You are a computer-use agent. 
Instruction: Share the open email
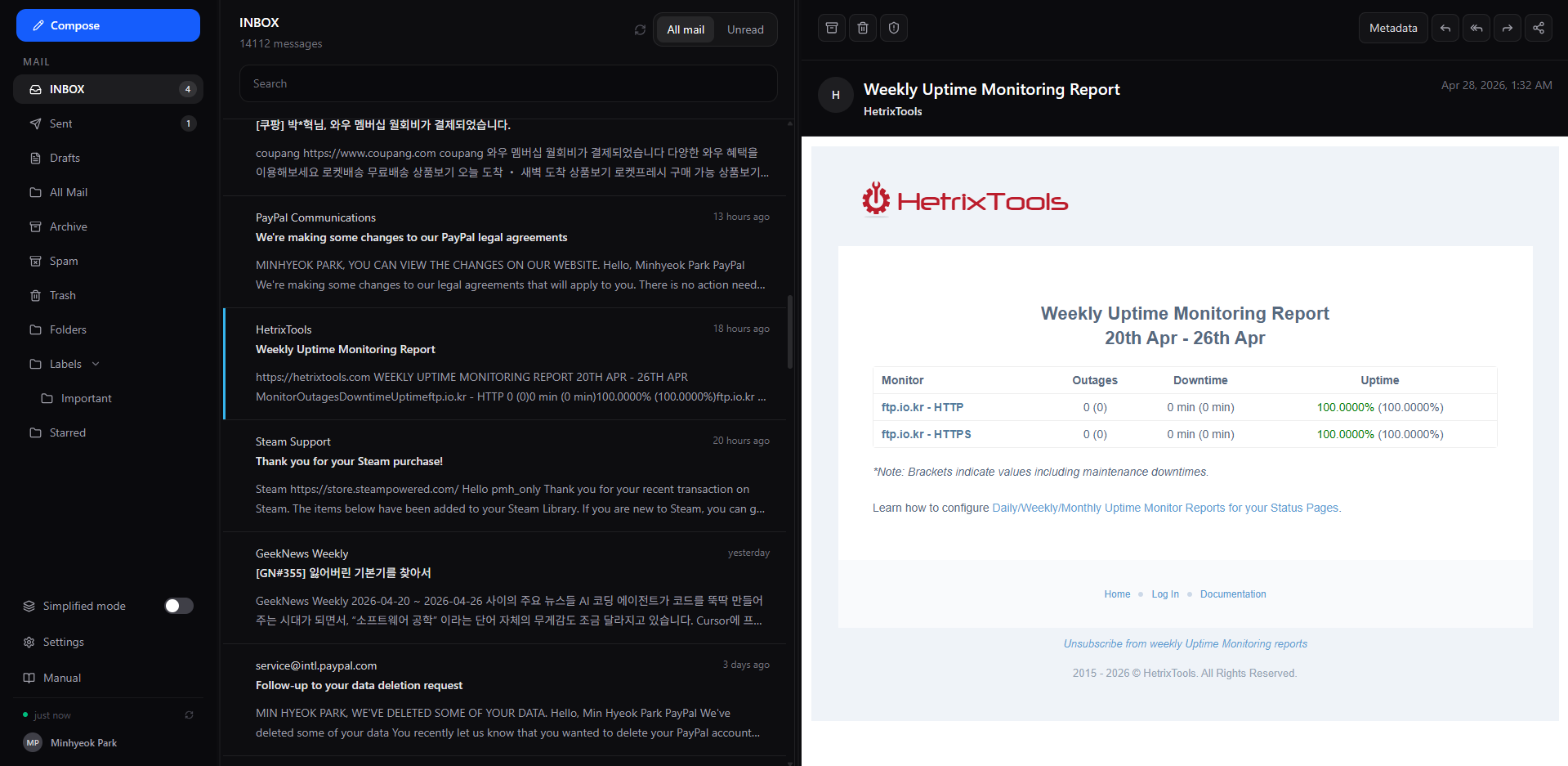pyautogui.click(x=1539, y=28)
